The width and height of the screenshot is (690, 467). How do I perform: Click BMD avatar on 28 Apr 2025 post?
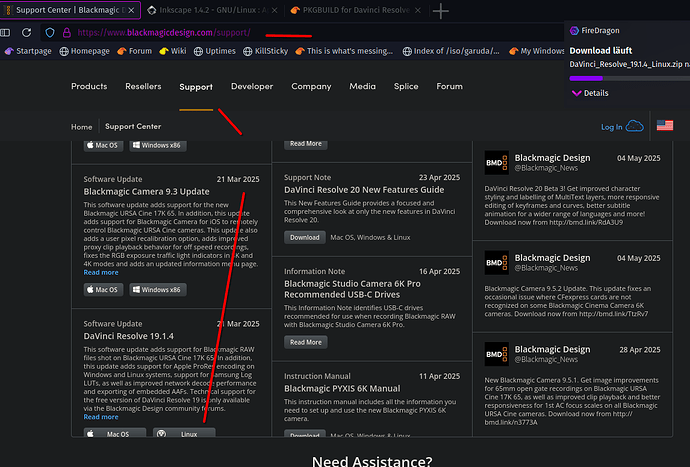click(x=496, y=354)
